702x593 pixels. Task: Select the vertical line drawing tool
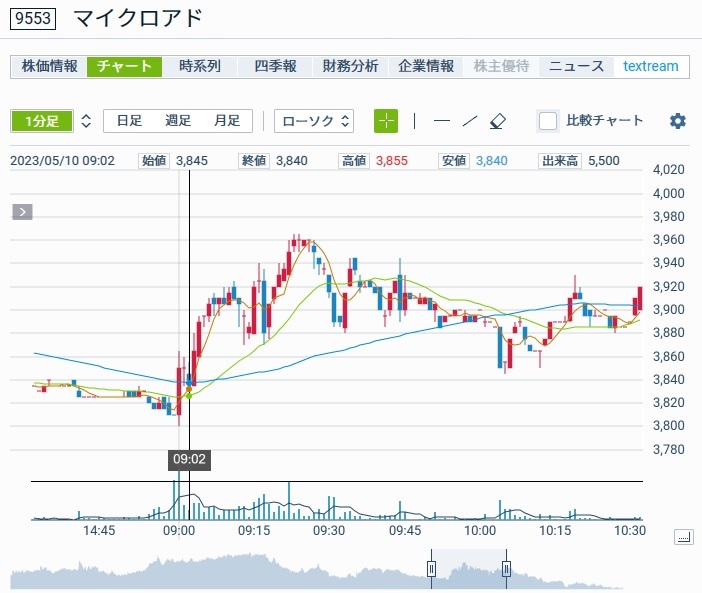click(414, 121)
